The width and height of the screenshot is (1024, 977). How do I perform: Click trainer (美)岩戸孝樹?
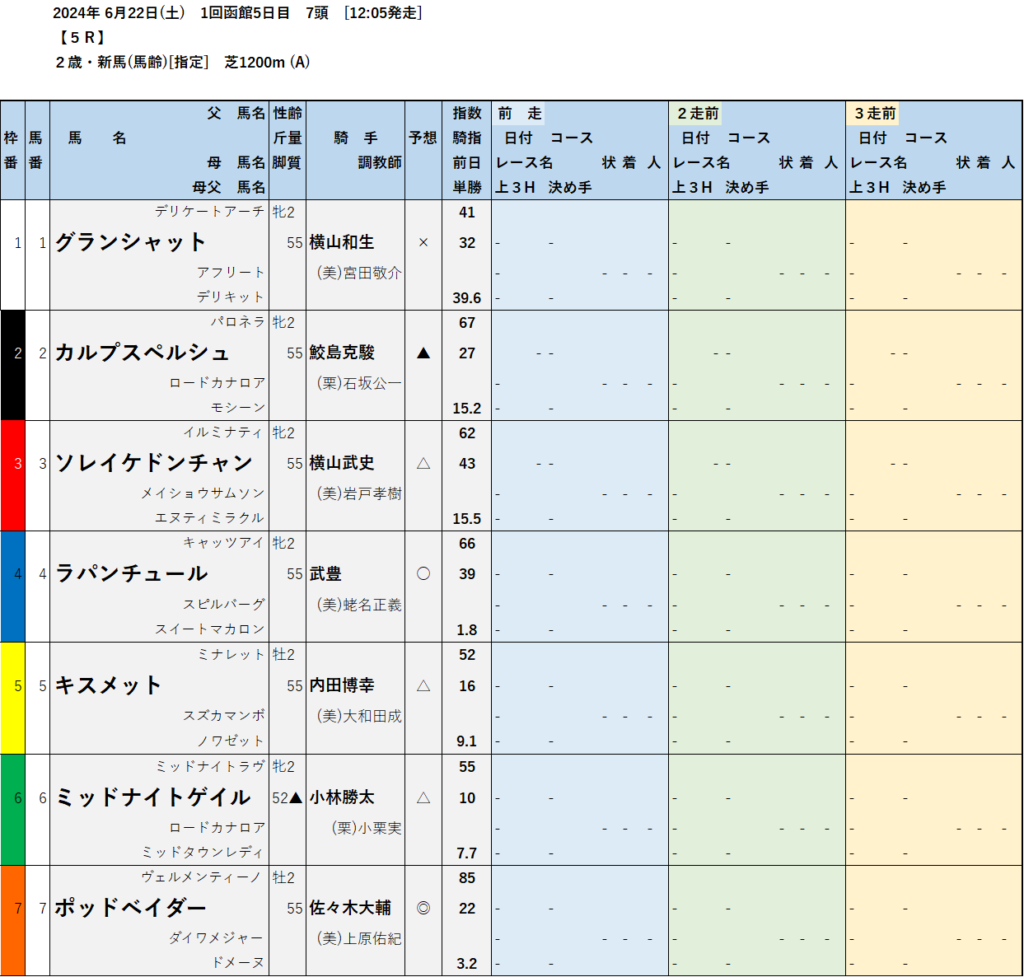click(x=359, y=494)
